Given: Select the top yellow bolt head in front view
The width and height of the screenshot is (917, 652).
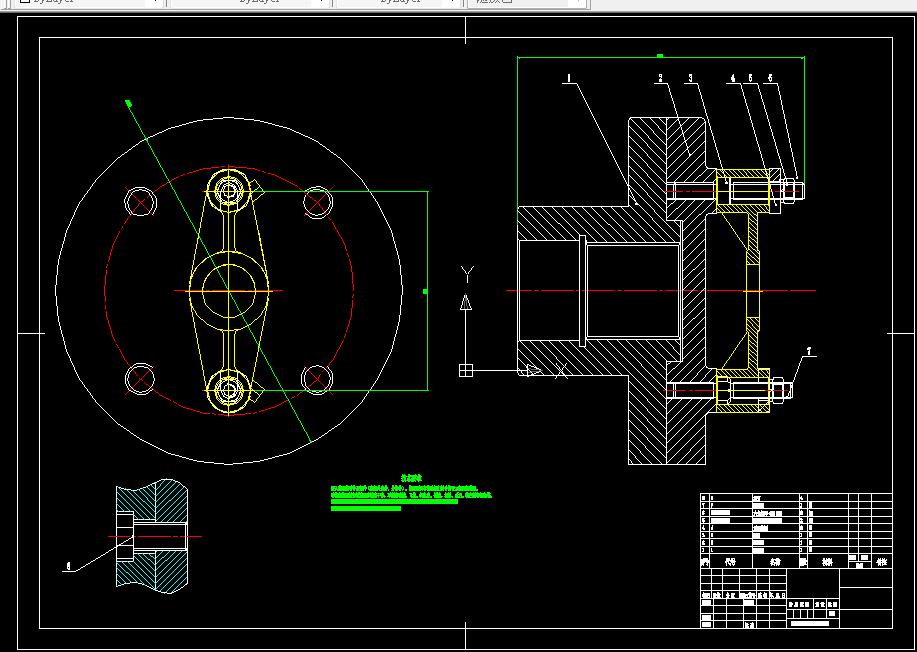Looking at the screenshot, I should point(228,191).
